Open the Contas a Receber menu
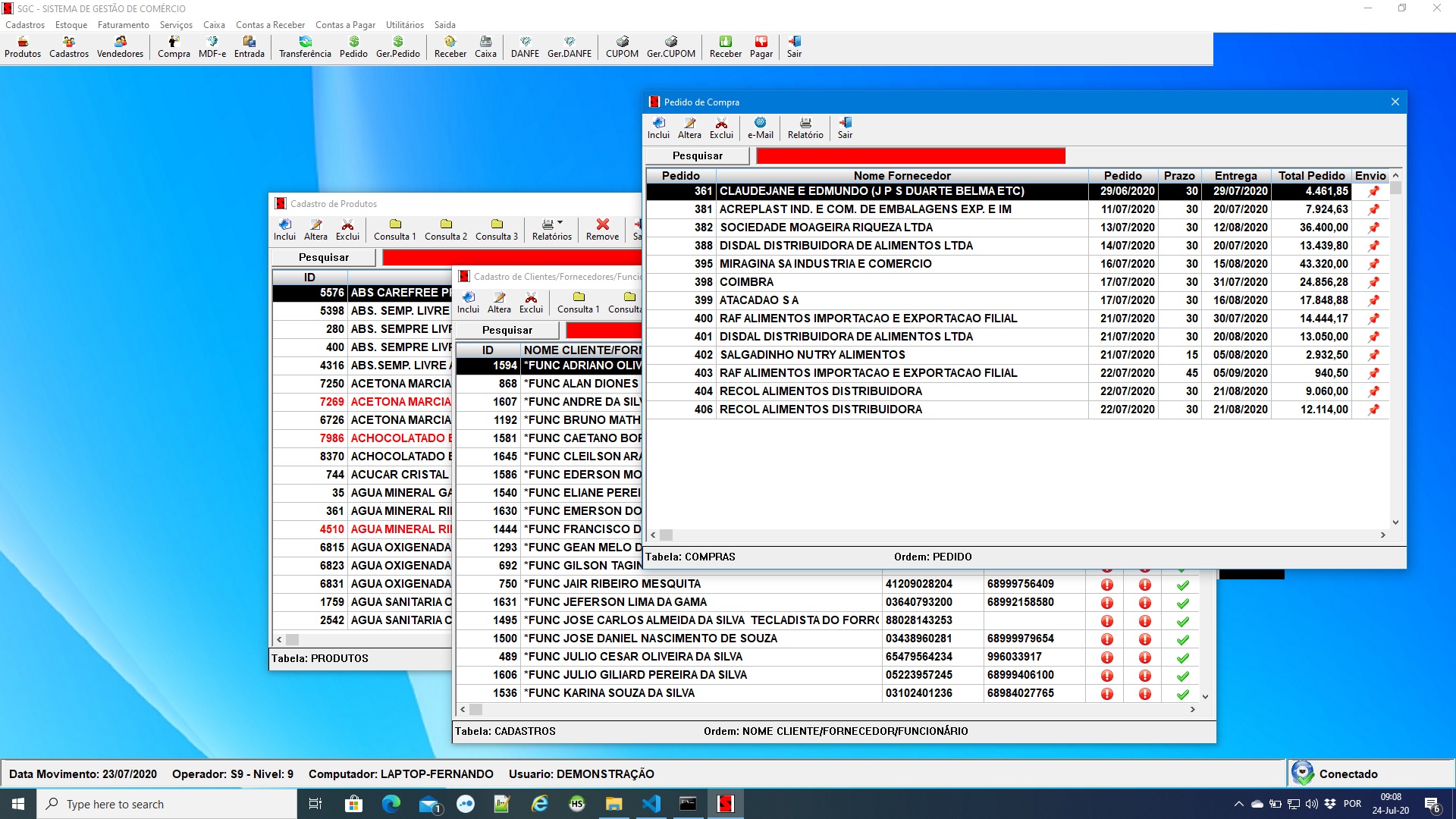The width and height of the screenshot is (1456, 819). 270,25
